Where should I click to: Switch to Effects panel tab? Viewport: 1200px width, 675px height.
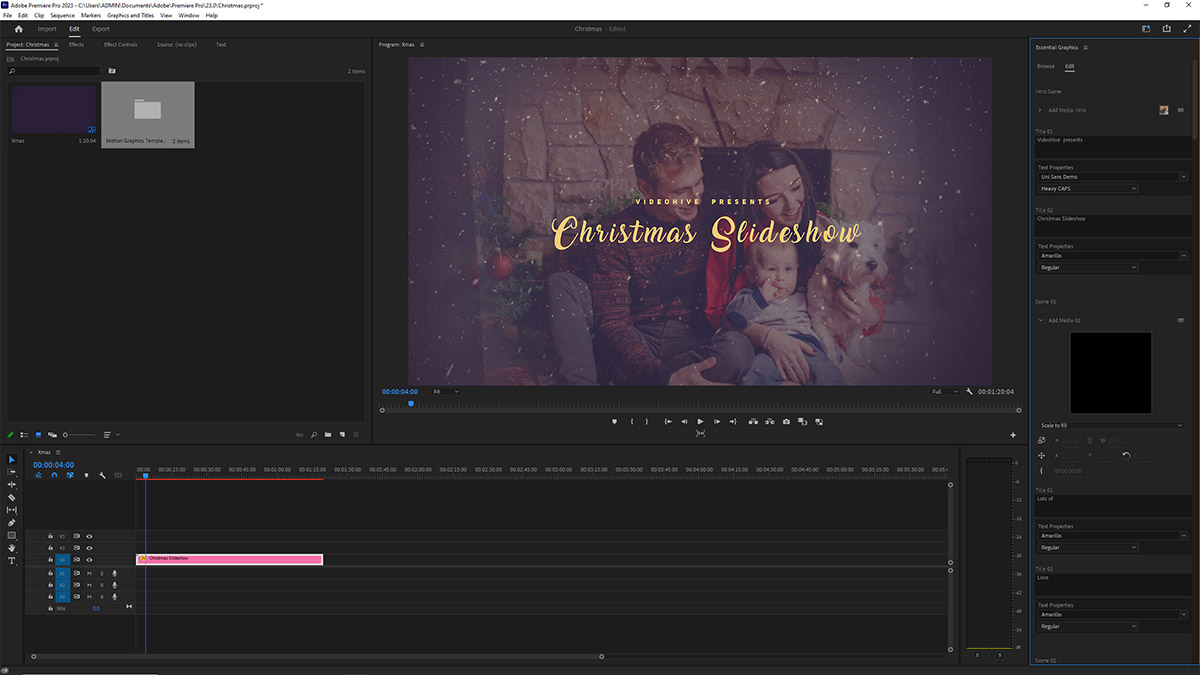pyautogui.click(x=76, y=44)
